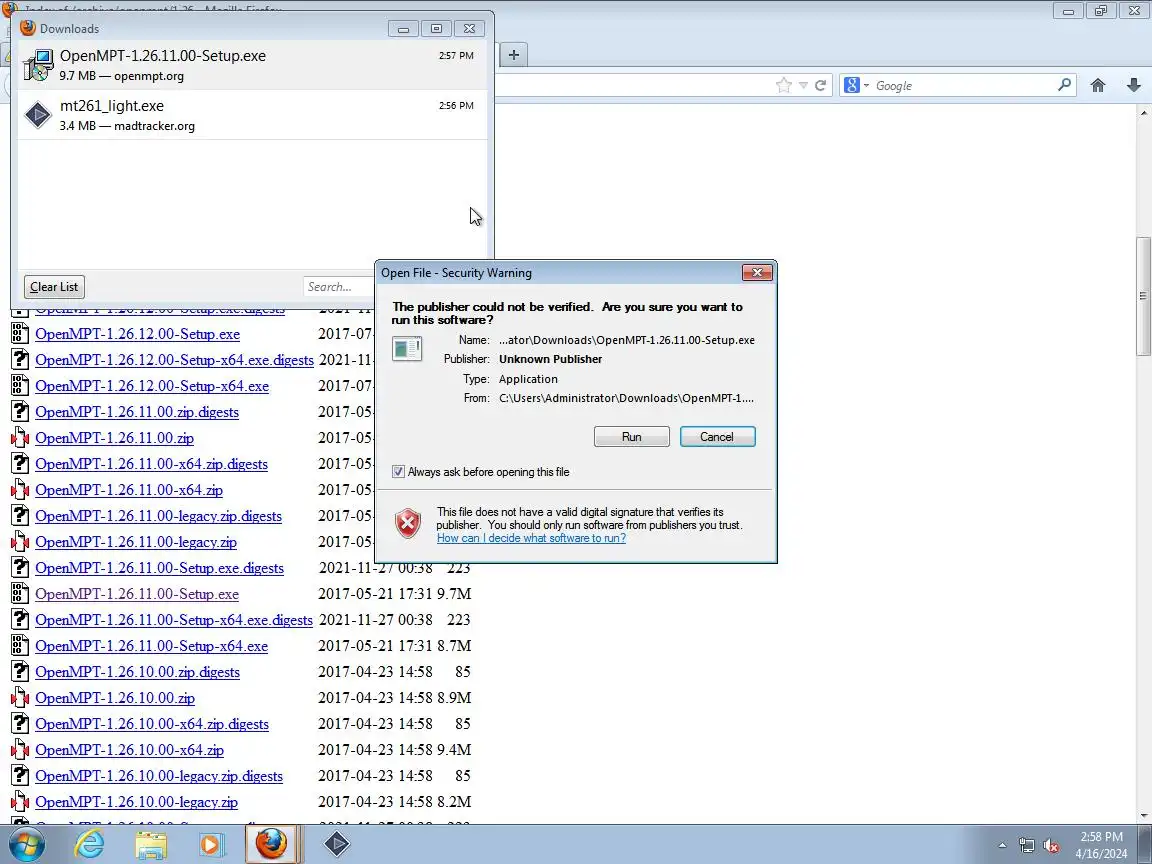This screenshot has height=864, width=1152.
Task: Click the network tray icon
Action: [x=1027, y=846]
